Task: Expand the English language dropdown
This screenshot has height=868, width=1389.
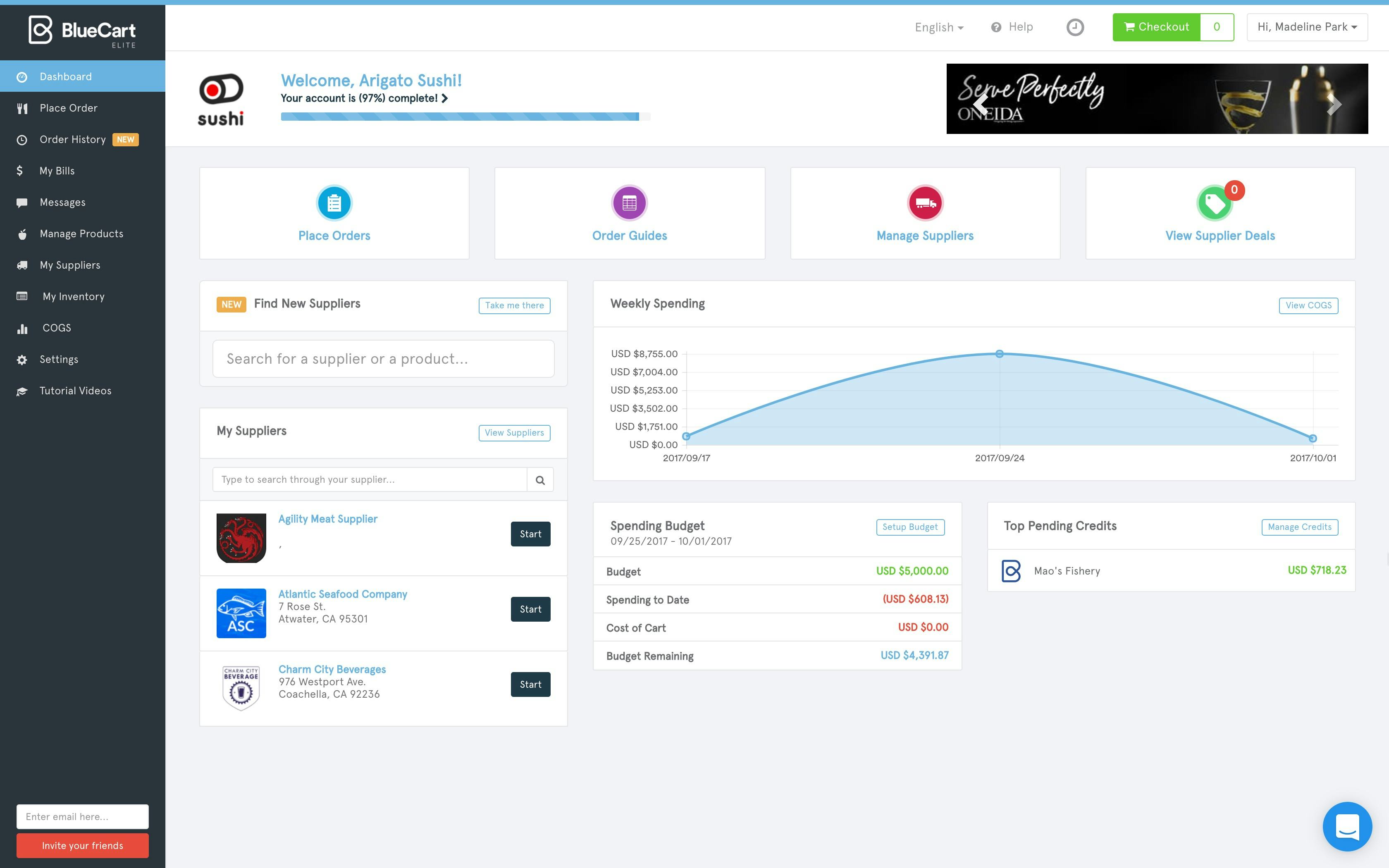Action: coord(939,27)
